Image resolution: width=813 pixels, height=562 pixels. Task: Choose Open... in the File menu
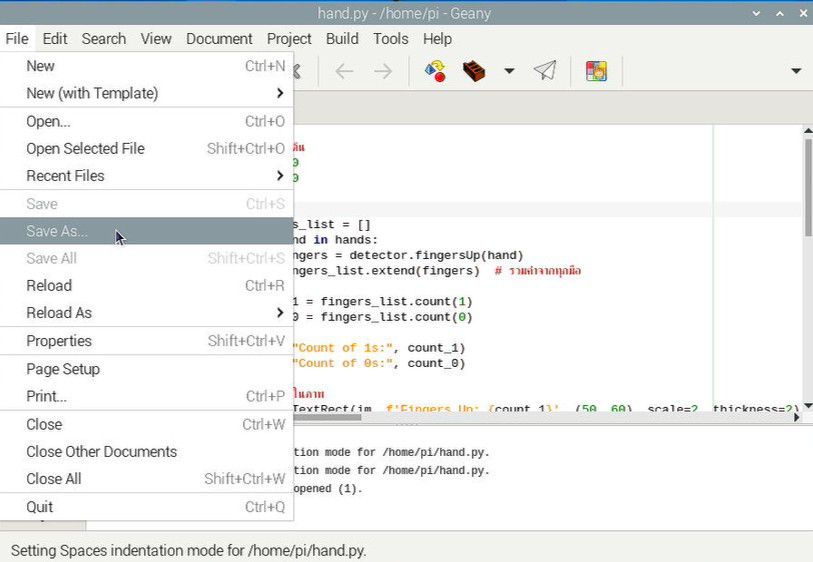[x=48, y=121]
